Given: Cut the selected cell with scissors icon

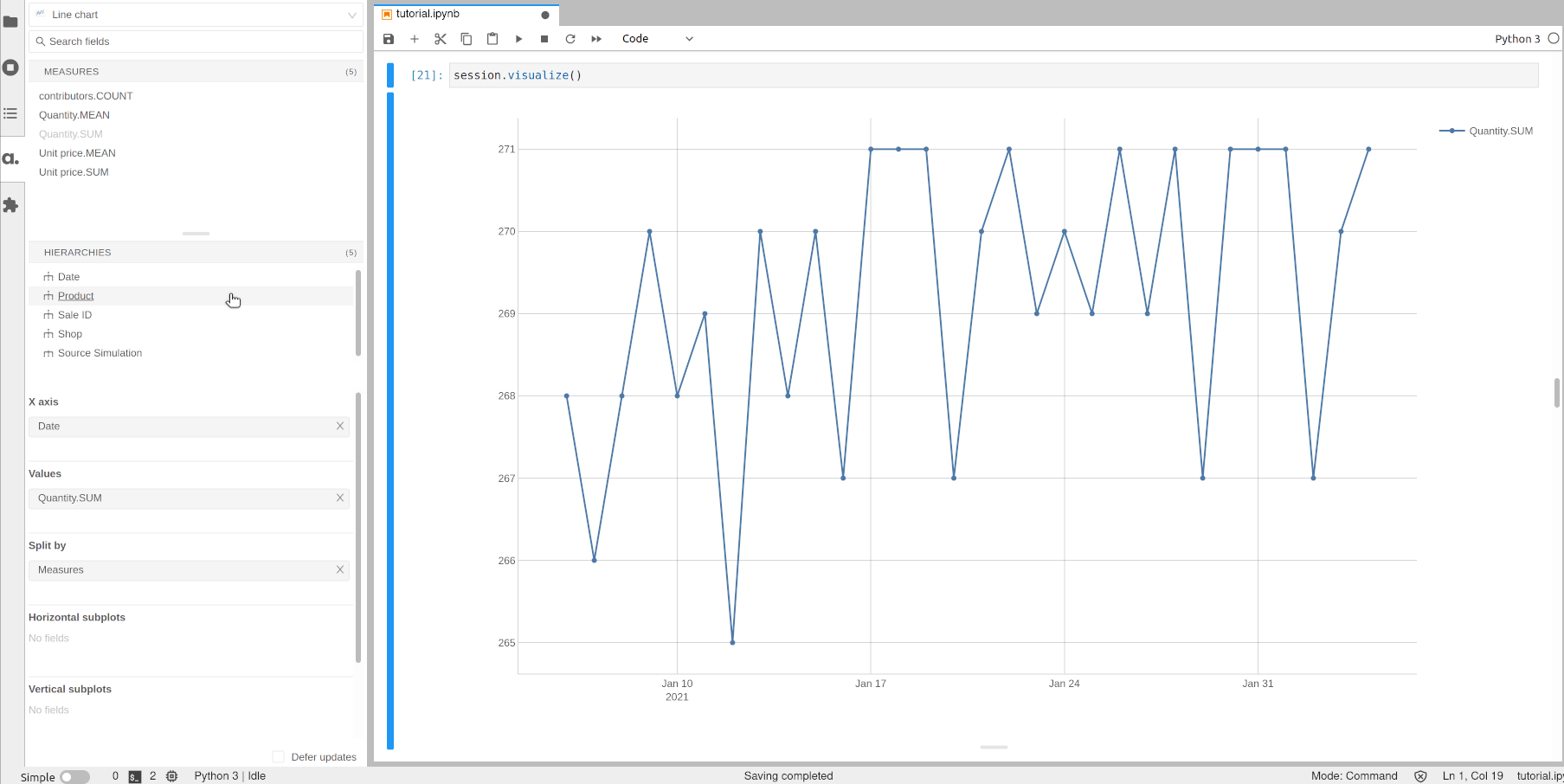Looking at the screenshot, I should click(x=441, y=39).
